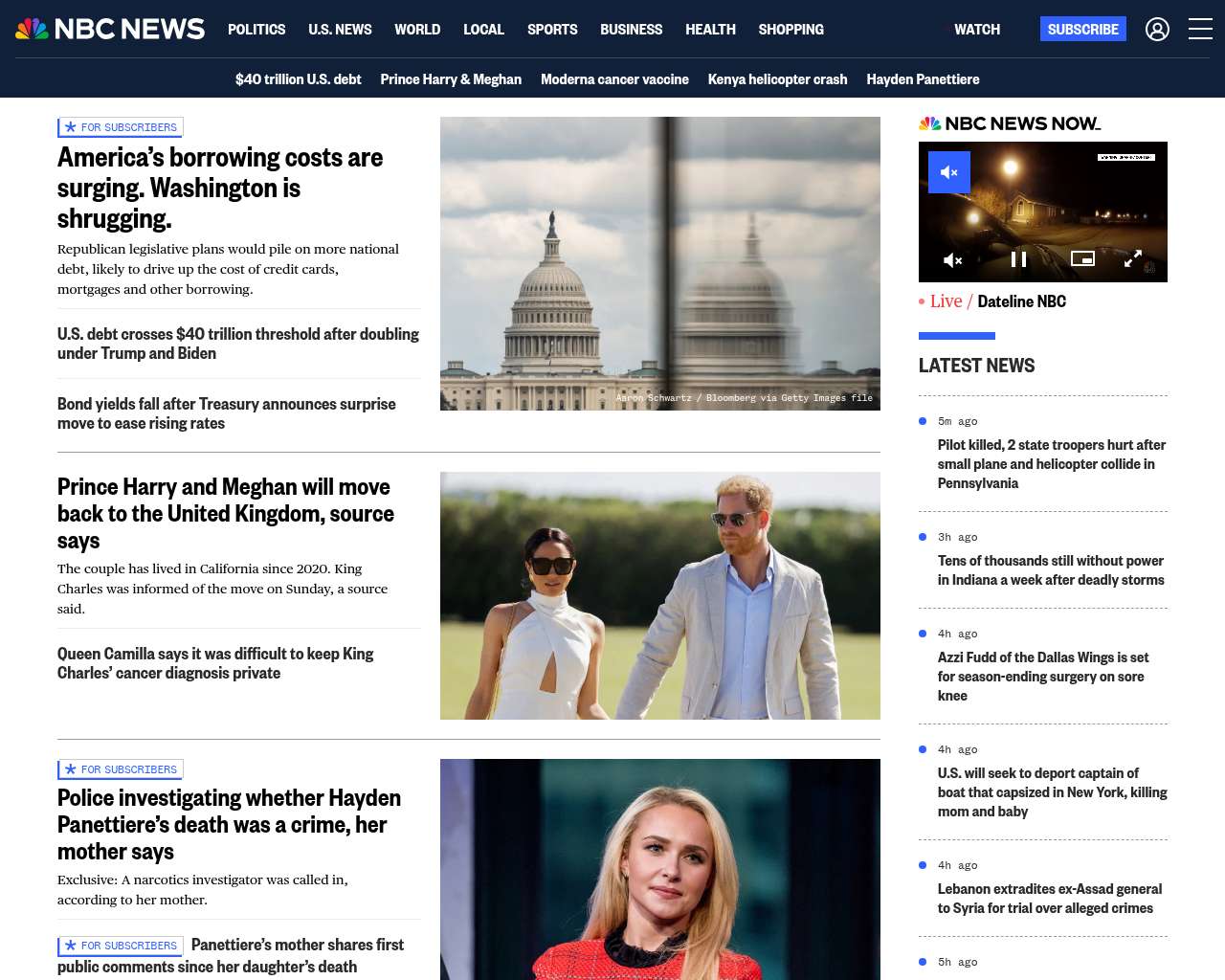
Task: Select the 'Hayden Panettiere' trending topic
Action: (923, 79)
